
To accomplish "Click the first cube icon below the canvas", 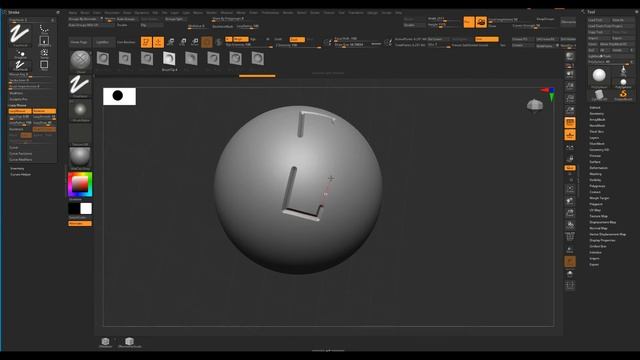I will coord(105,342).
